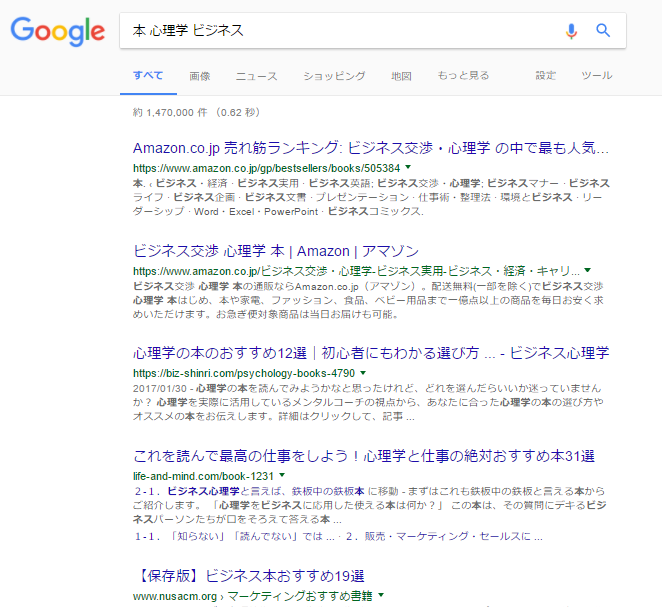Click the 約 1,470,000 件 result count text
Image resolution: width=662 pixels, height=607 pixels.
(170, 113)
